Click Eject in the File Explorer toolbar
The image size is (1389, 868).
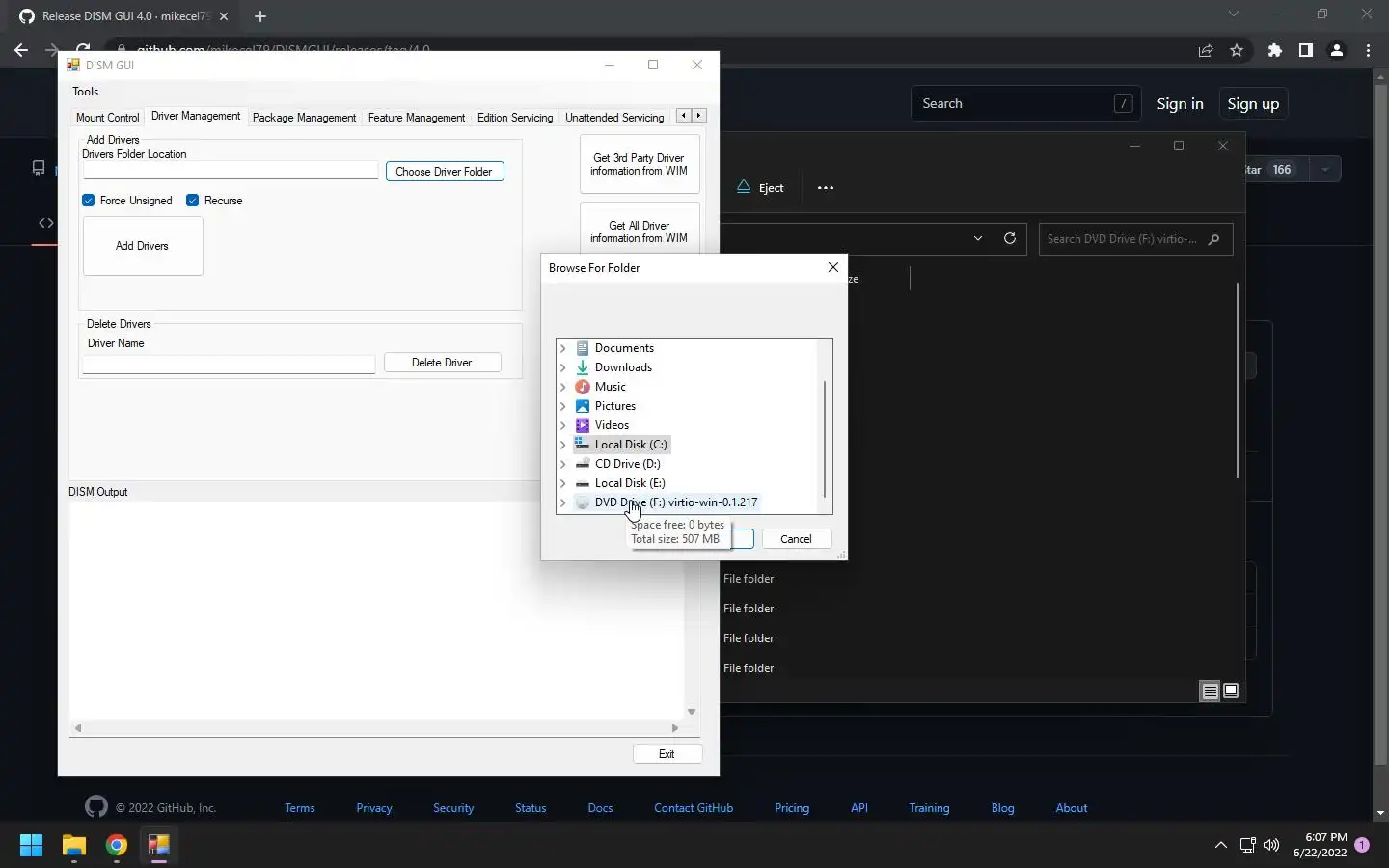tap(760, 188)
